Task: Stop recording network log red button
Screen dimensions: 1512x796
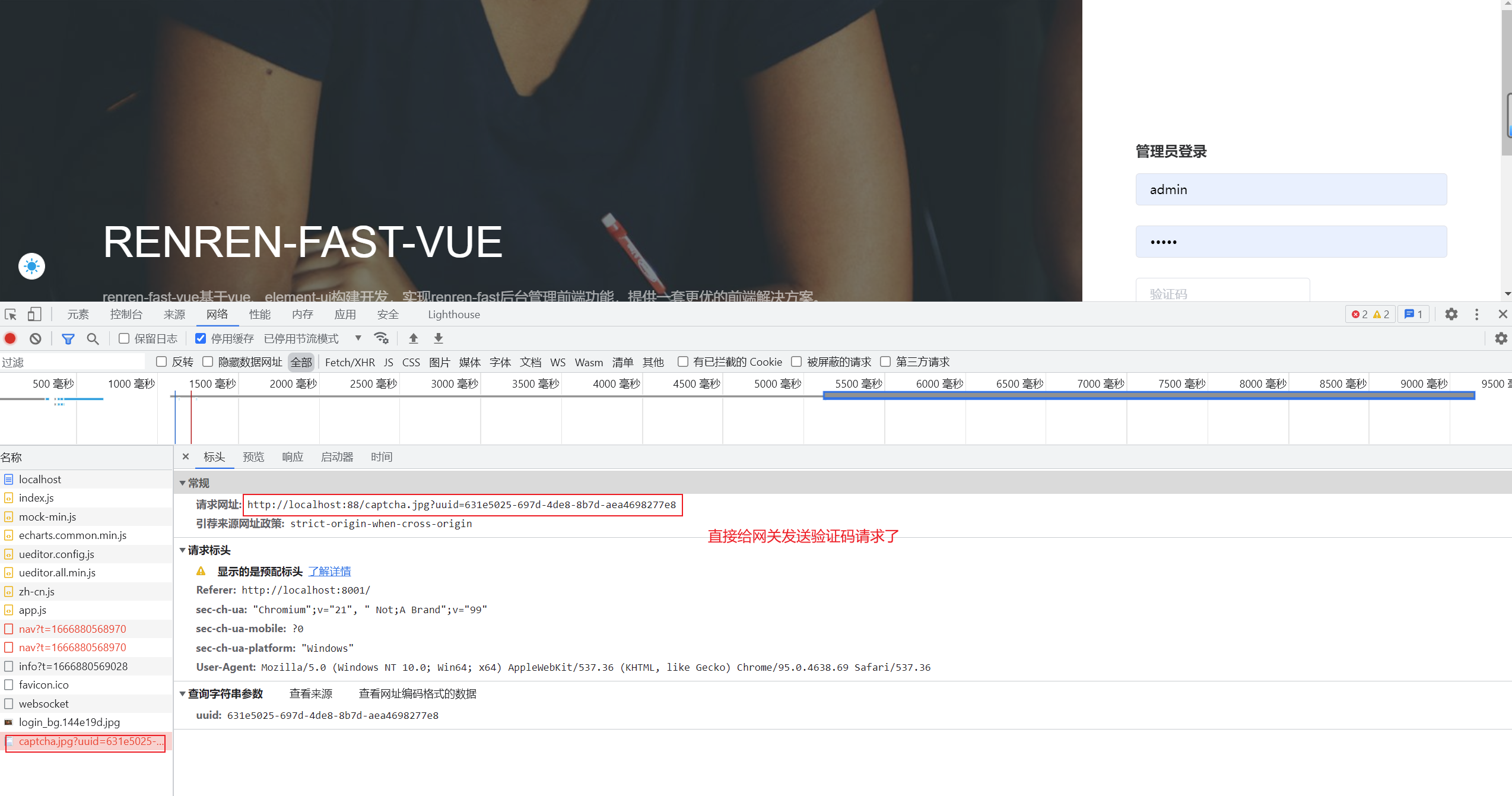Action: click(10, 338)
